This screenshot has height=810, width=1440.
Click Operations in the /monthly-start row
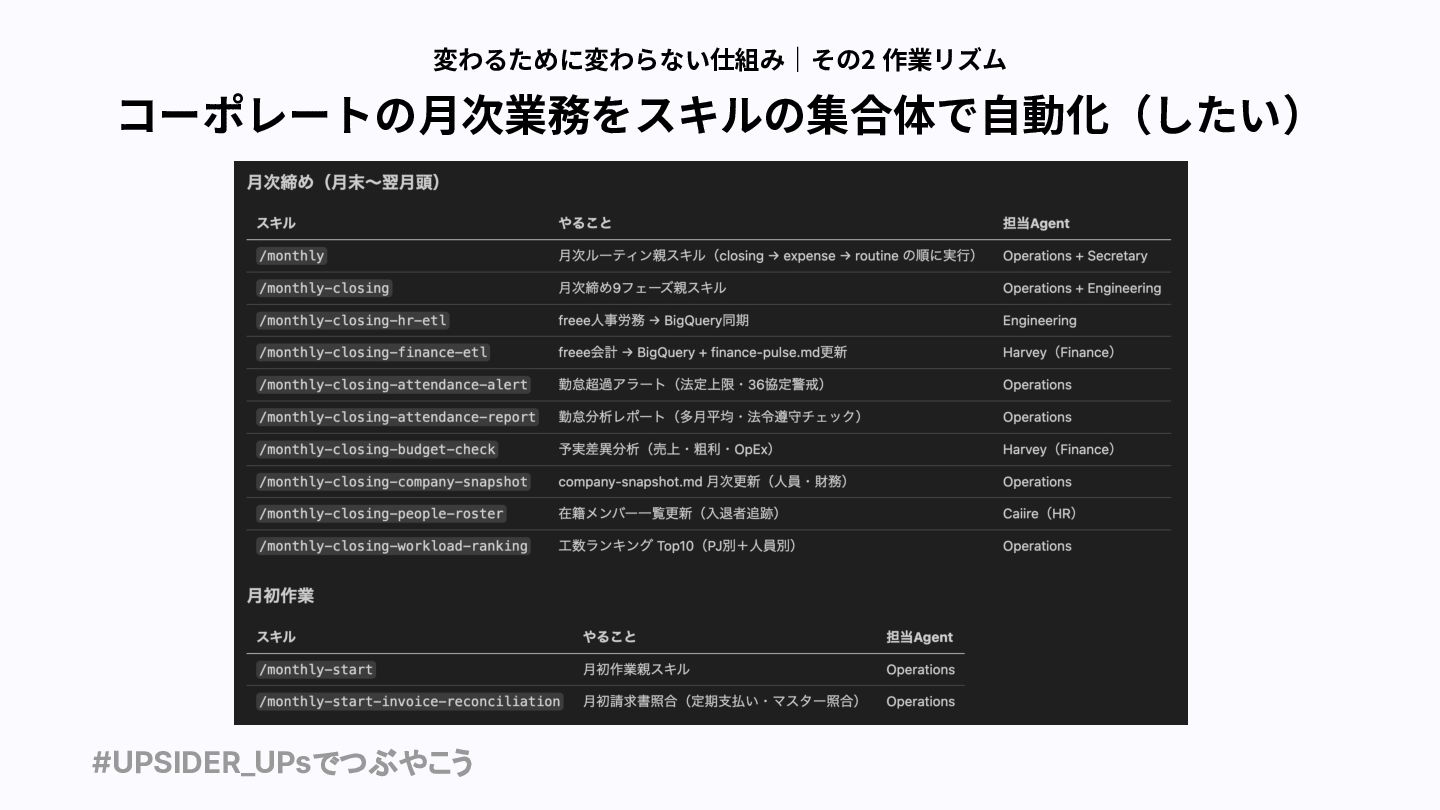pyautogui.click(x=920, y=670)
